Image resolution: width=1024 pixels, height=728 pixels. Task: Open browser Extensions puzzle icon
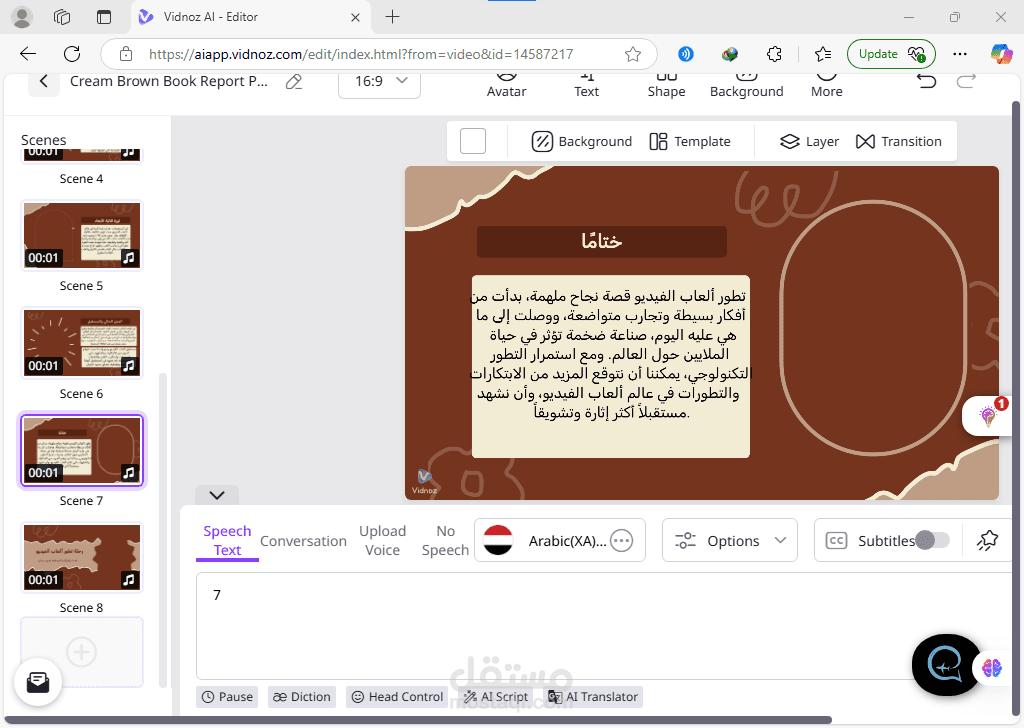tap(774, 54)
